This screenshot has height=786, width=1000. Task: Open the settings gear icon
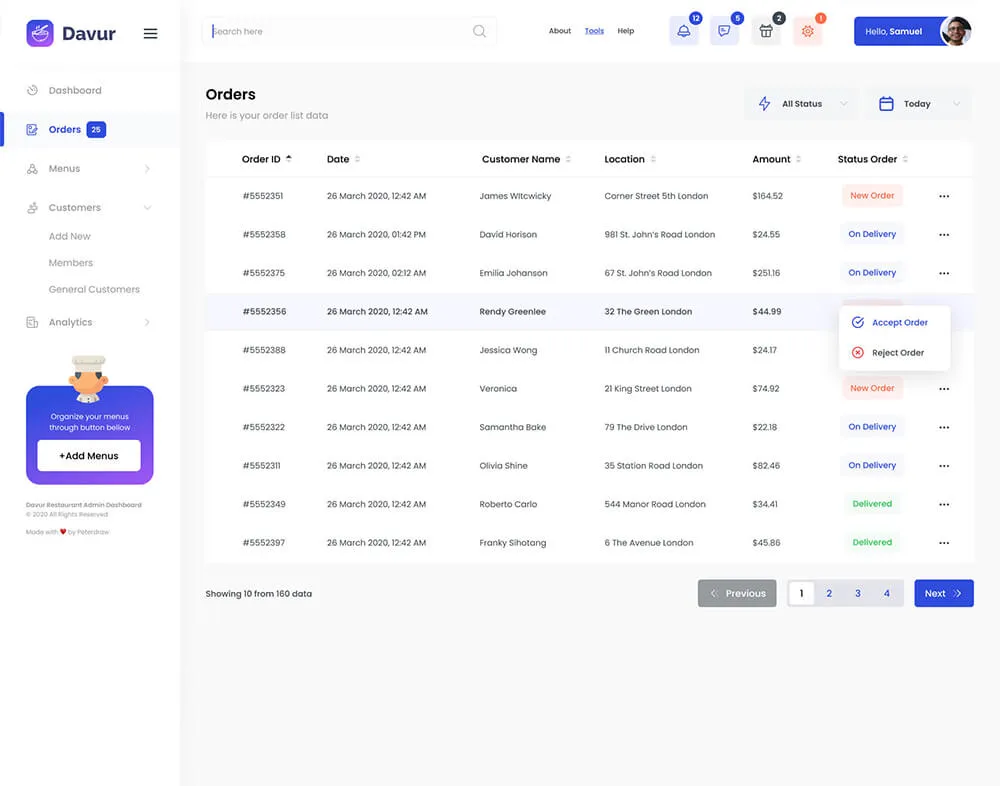point(807,31)
